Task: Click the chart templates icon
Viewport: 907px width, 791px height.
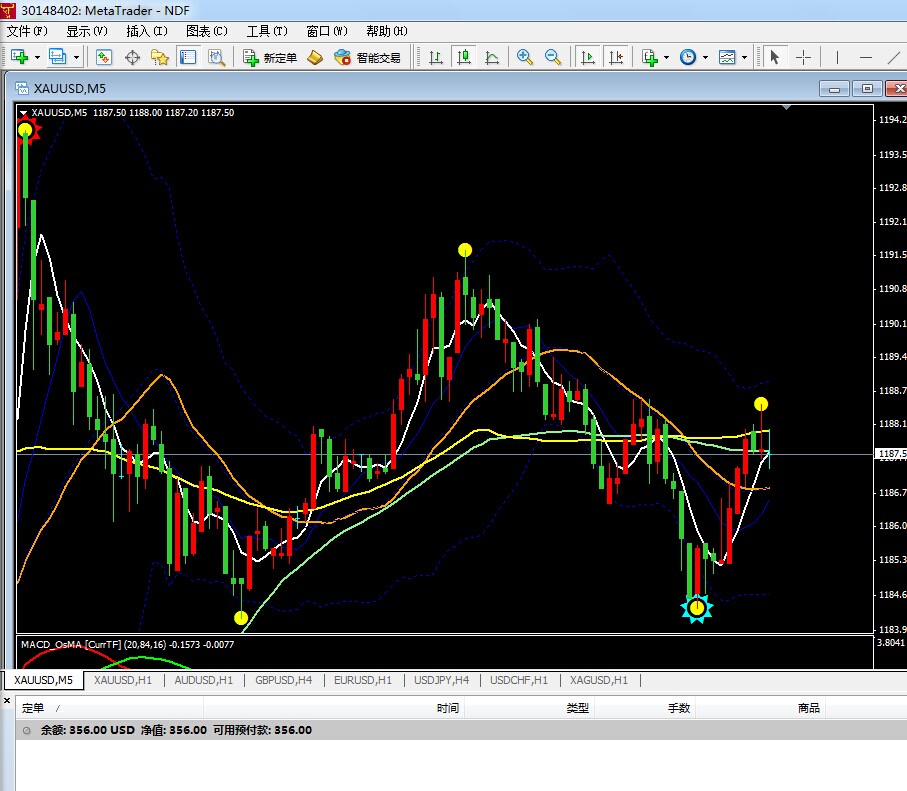Action: tap(727, 57)
